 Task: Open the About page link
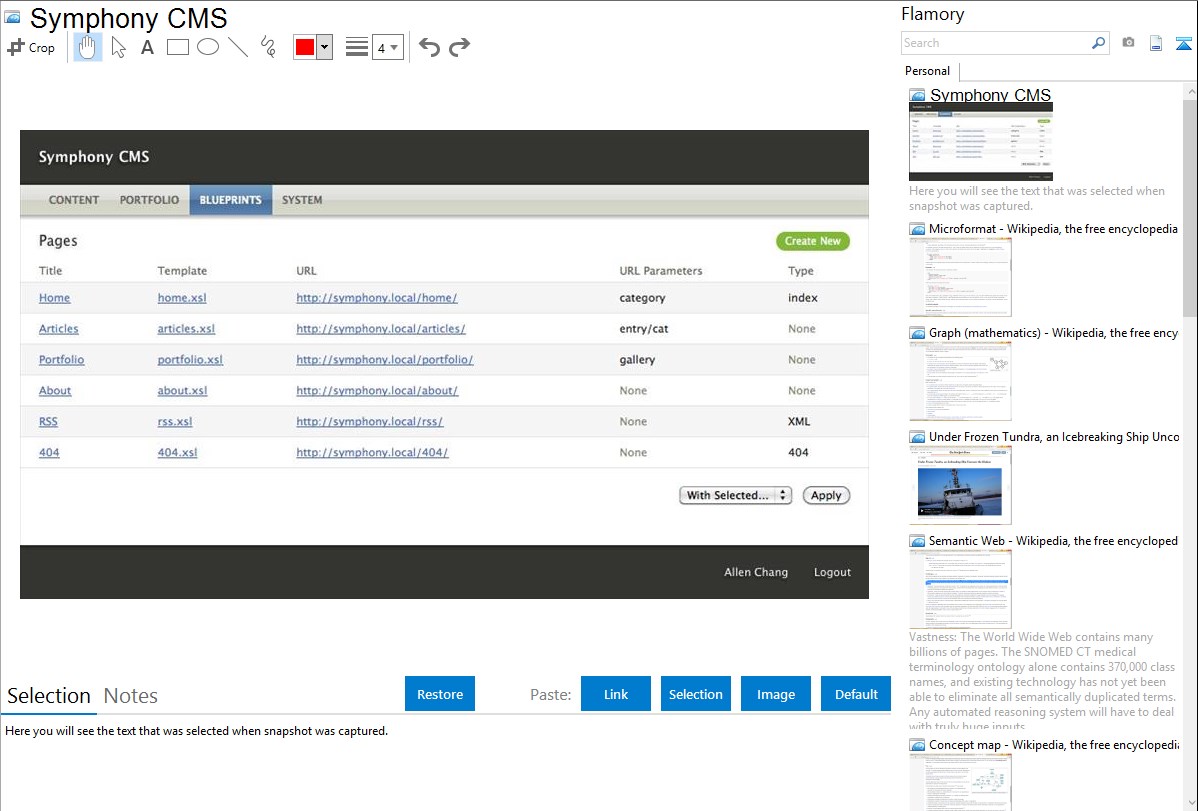55,391
